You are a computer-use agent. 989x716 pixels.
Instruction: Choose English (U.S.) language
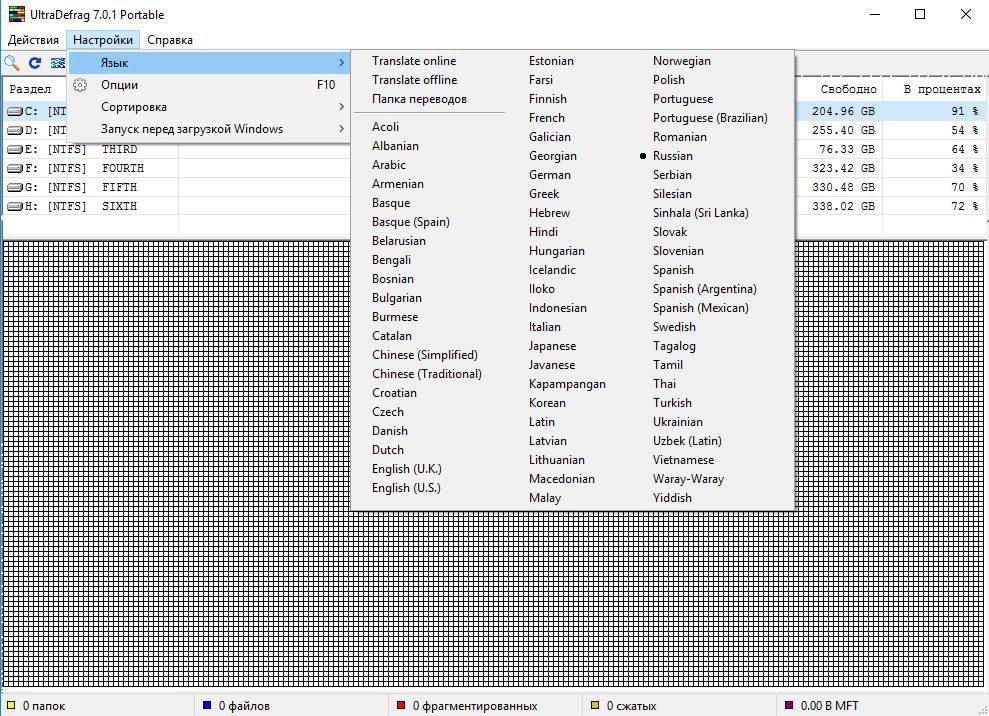(x=406, y=488)
